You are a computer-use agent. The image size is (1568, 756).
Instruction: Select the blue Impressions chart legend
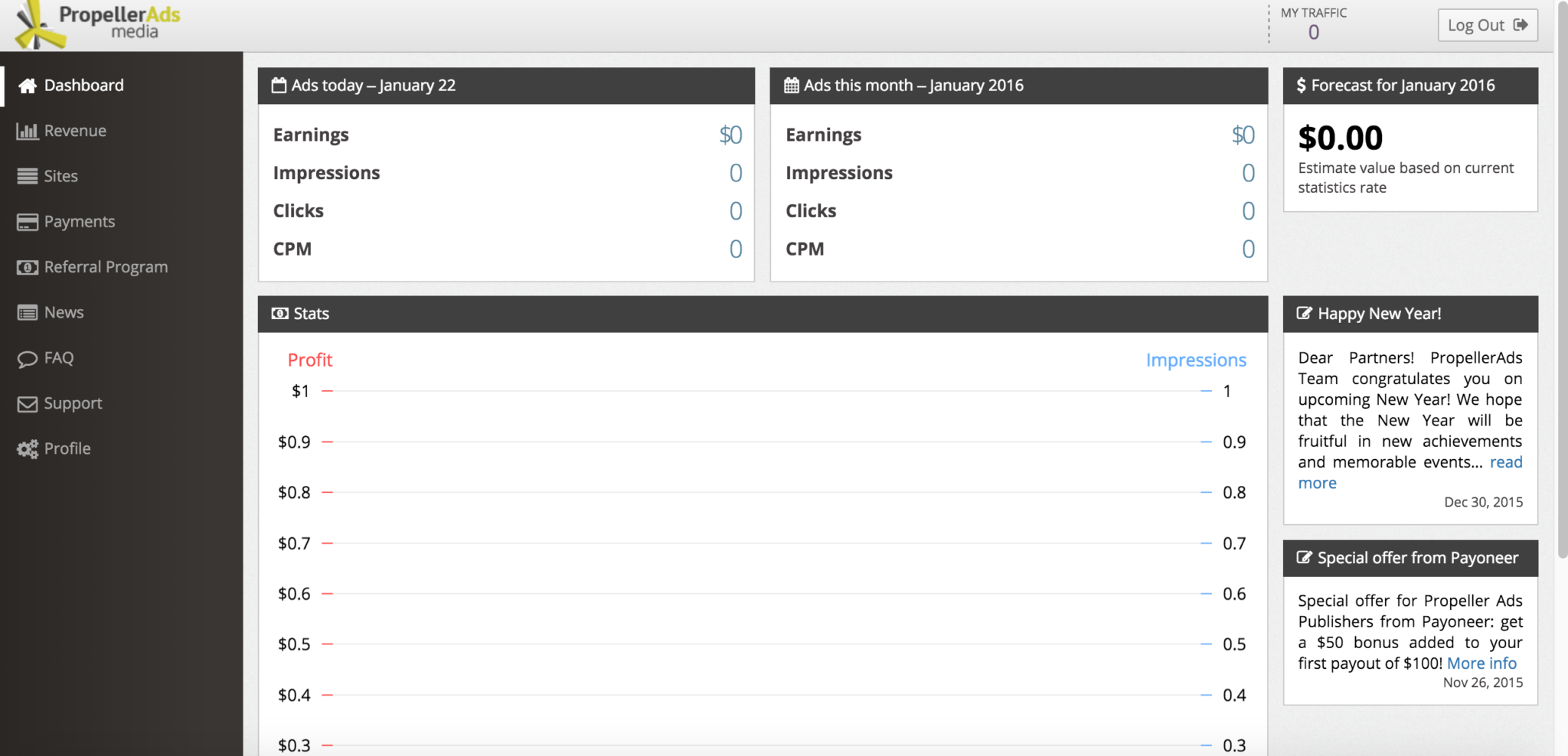1196,360
